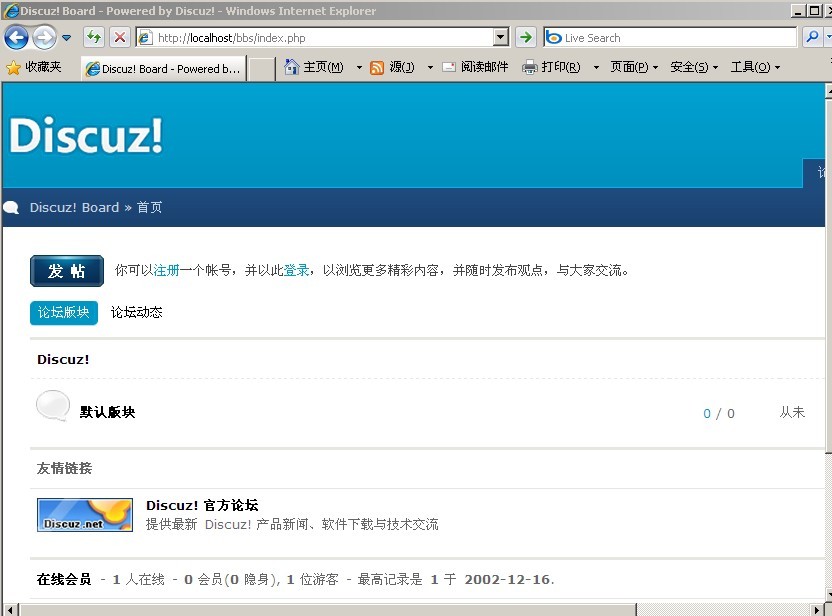Viewport: 832px width, 616px height.
Task: Click the Discuz! category heading
Action: [63, 360]
